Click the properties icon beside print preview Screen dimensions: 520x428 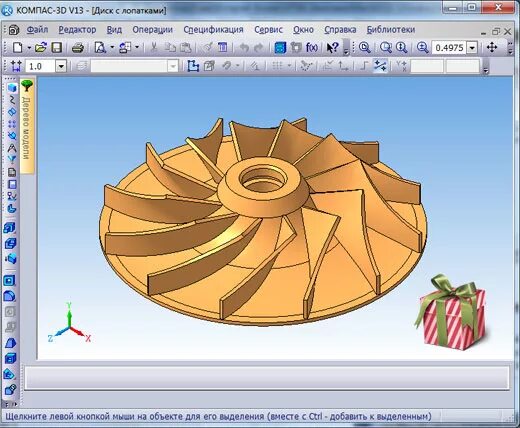(125, 48)
